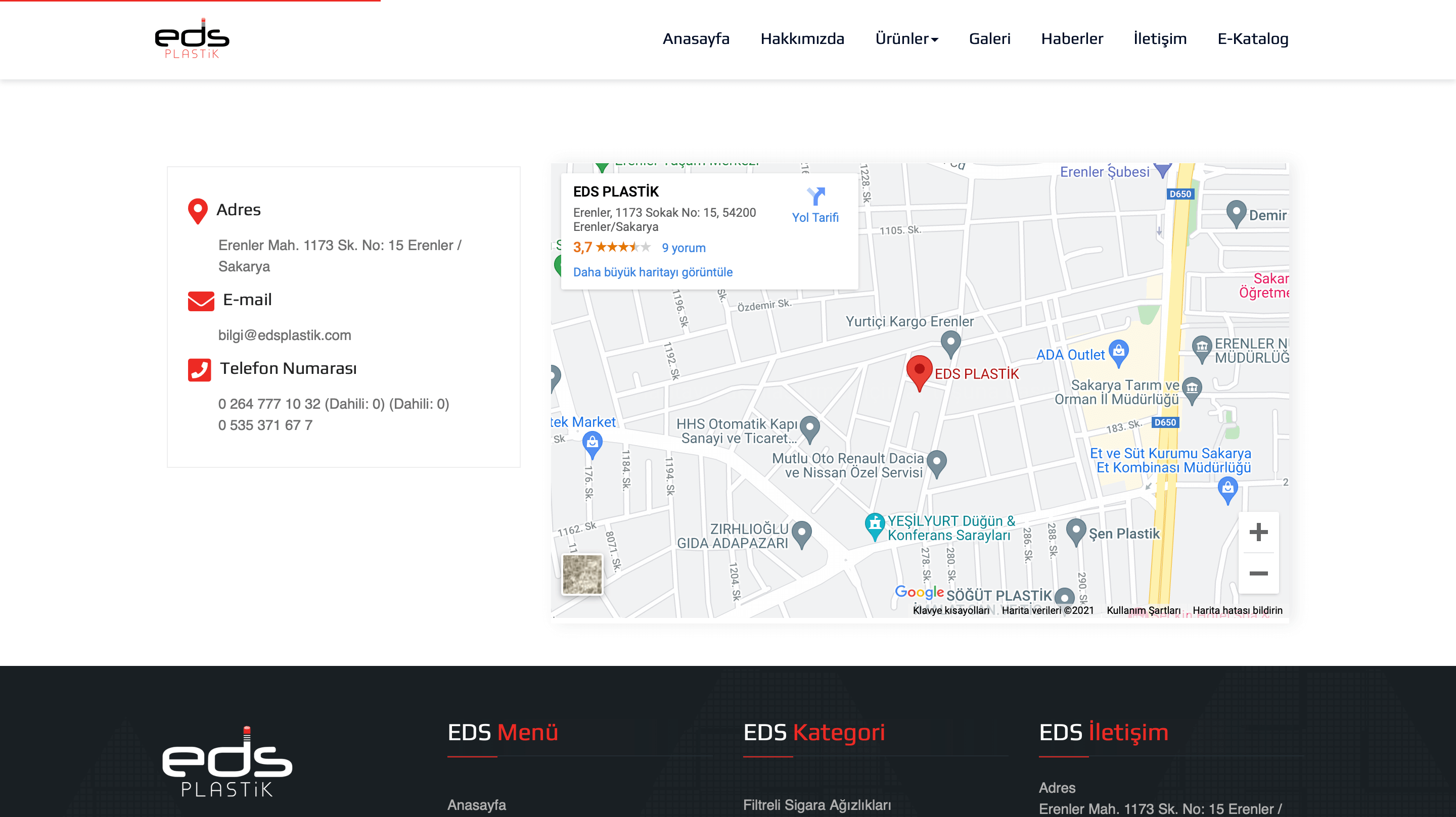The height and width of the screenshot is (817, 1456).
Task: Click Daha büyük haritayı görüntüle link
Action: (652, 272)
